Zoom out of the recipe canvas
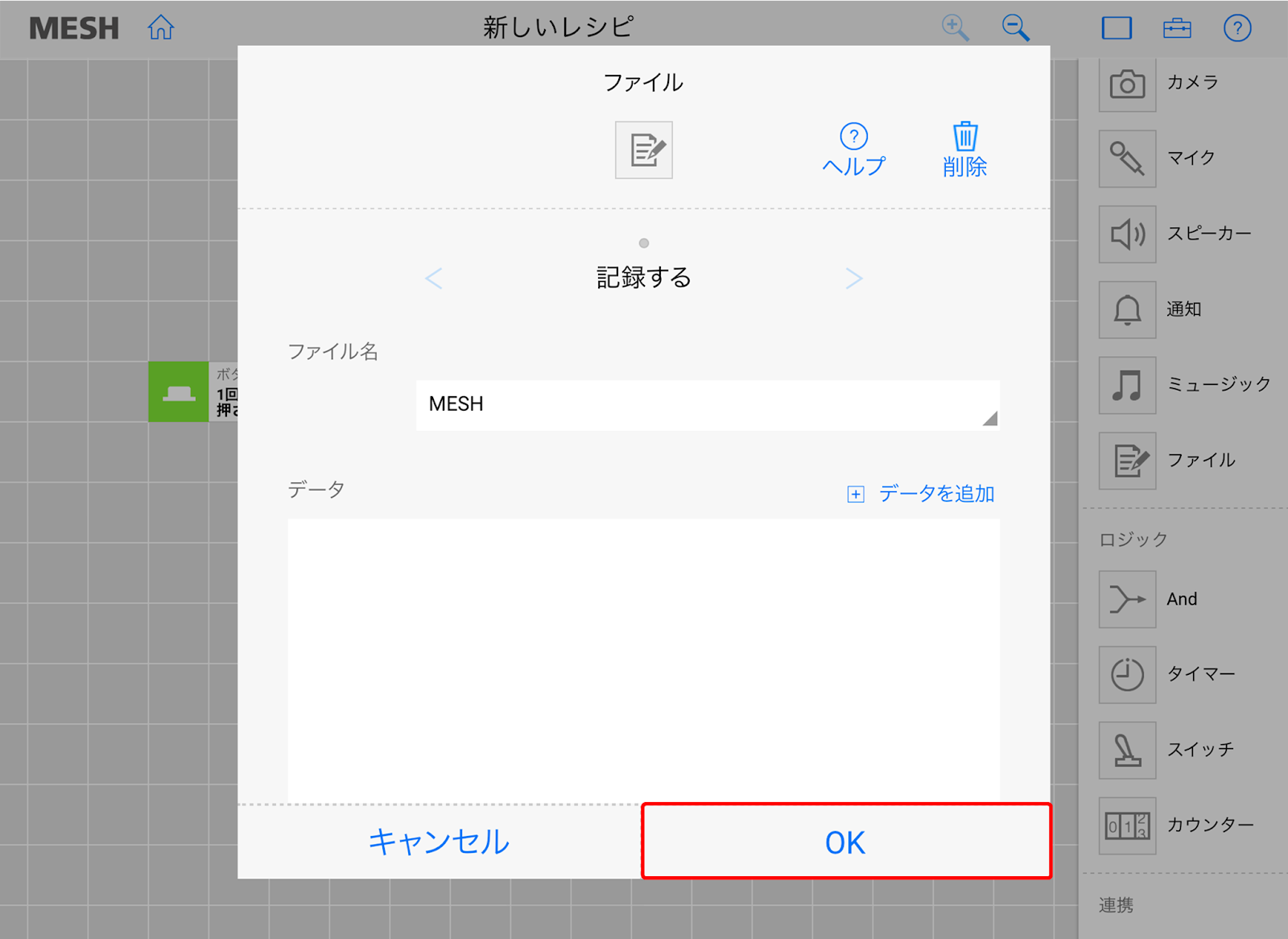This screenshot has height=939, width=1288. coord(1015,28)
